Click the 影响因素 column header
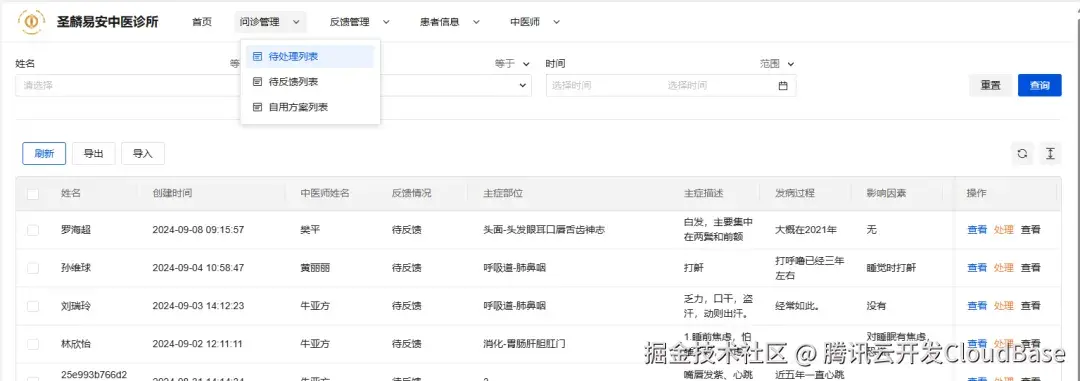 tap(886, 194)
